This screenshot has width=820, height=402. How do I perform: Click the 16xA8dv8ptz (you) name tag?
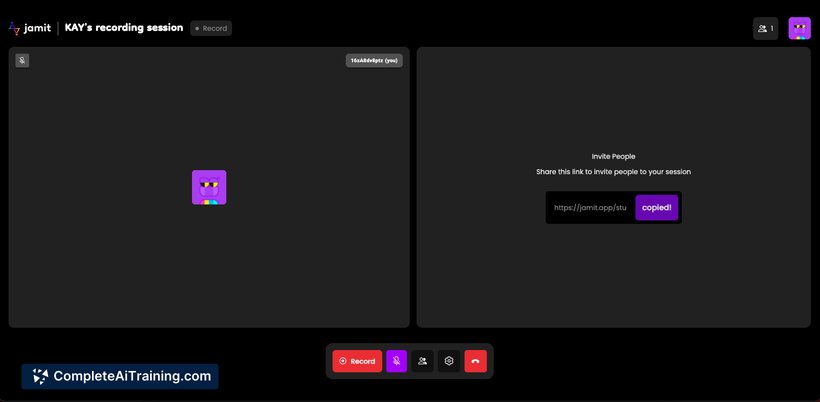coord(374,61)
